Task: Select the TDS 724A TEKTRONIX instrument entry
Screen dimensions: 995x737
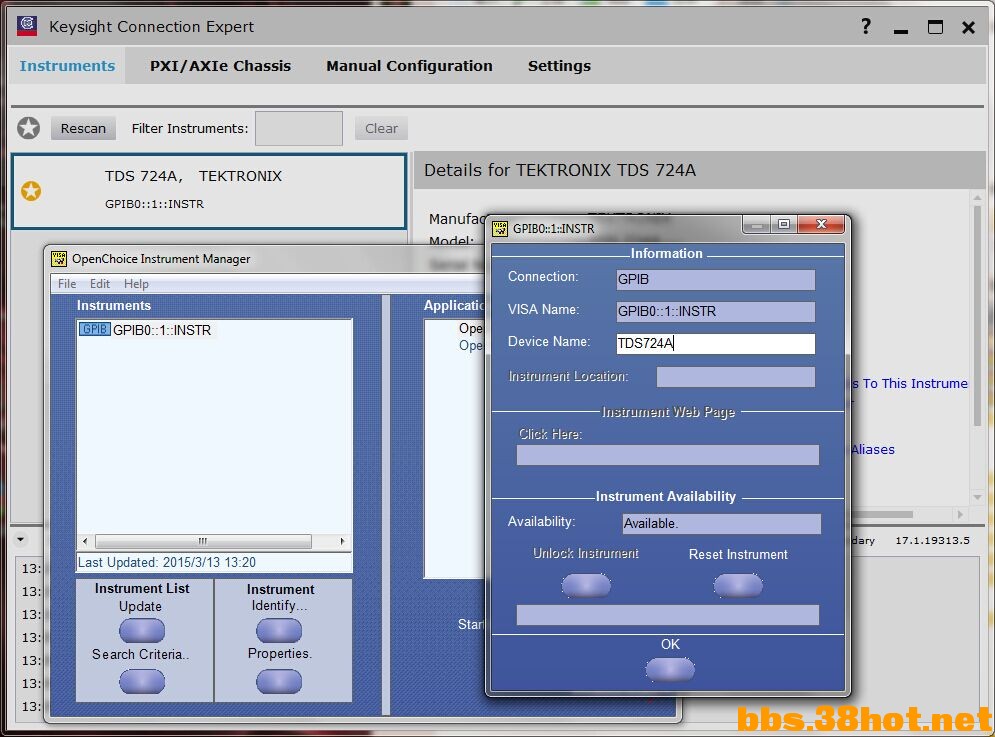Action: 209,191
